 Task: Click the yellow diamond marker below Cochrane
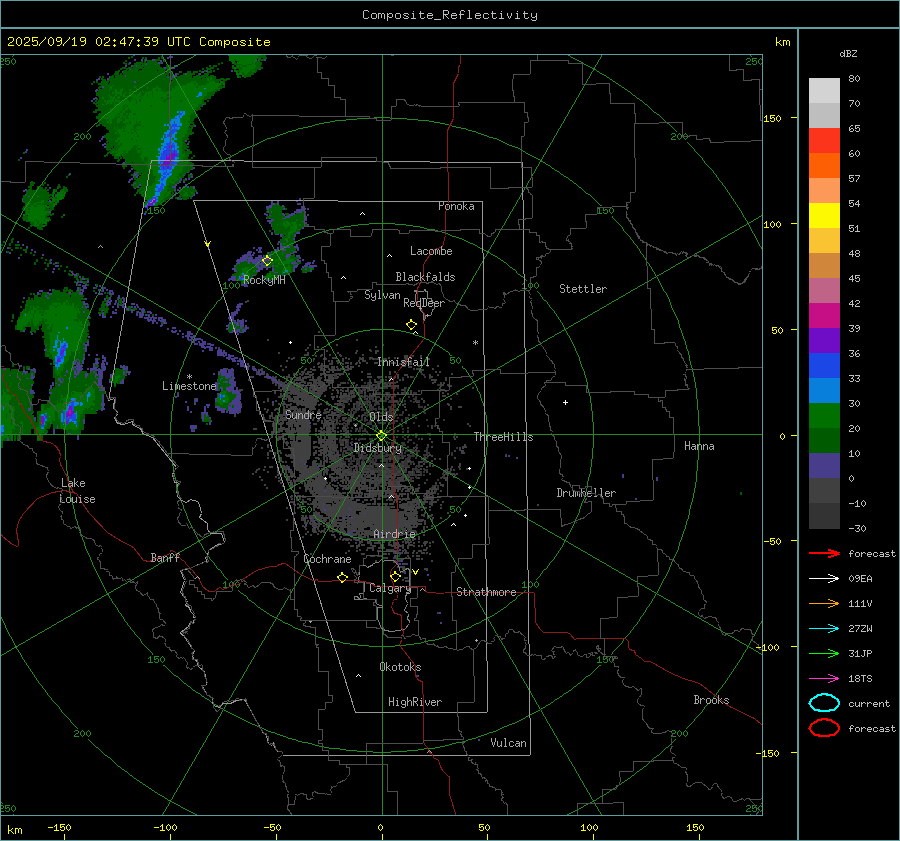[x=343, y=578]
